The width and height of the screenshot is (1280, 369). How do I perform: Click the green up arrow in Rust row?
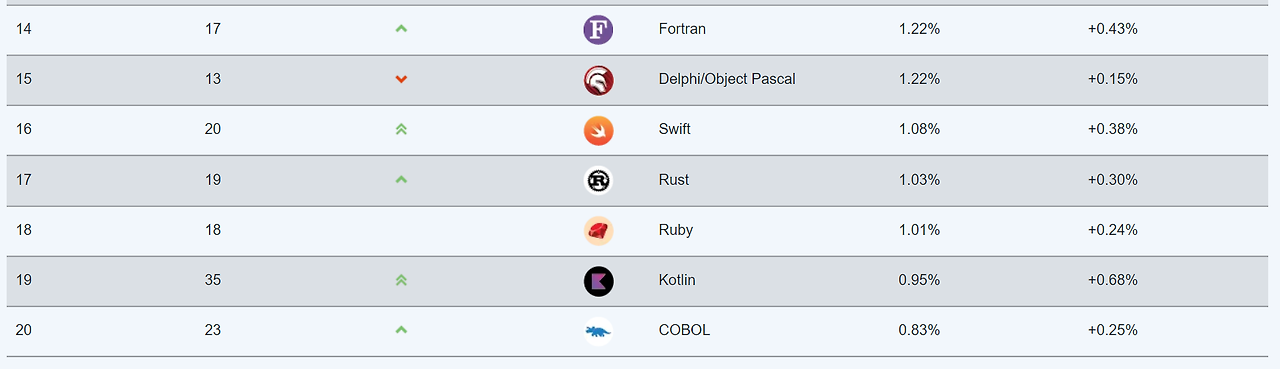pyautogui.click(x=401, y=180)
